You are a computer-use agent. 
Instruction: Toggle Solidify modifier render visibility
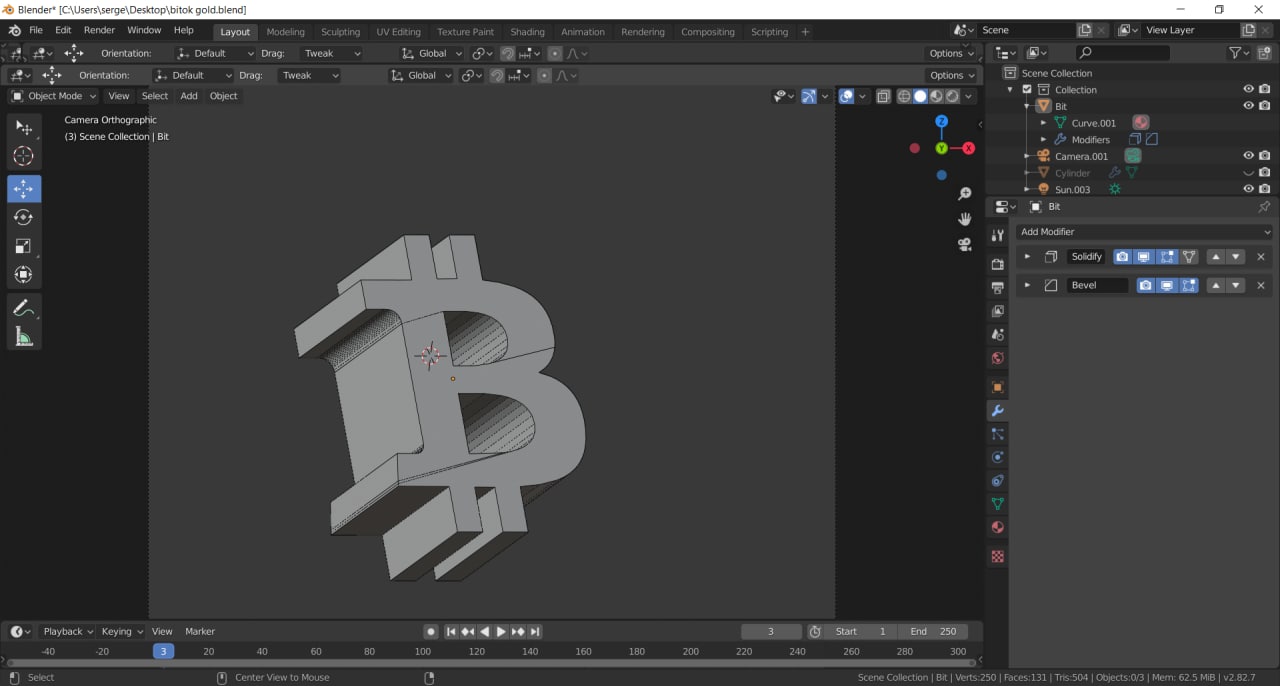click(1122, 257)
